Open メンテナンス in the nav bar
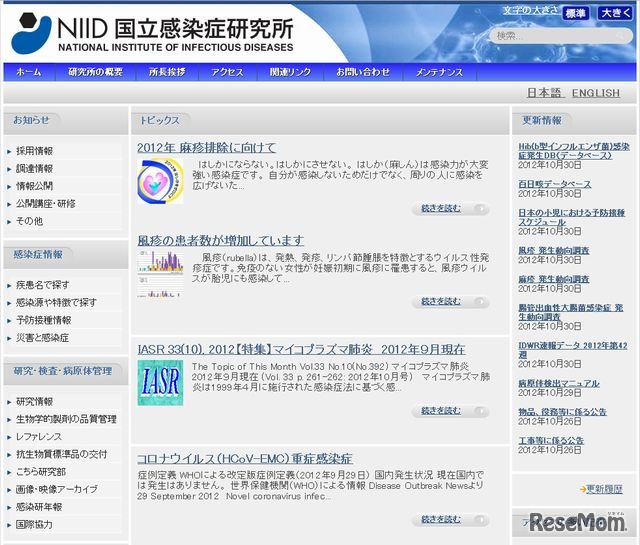 (440, 72)
